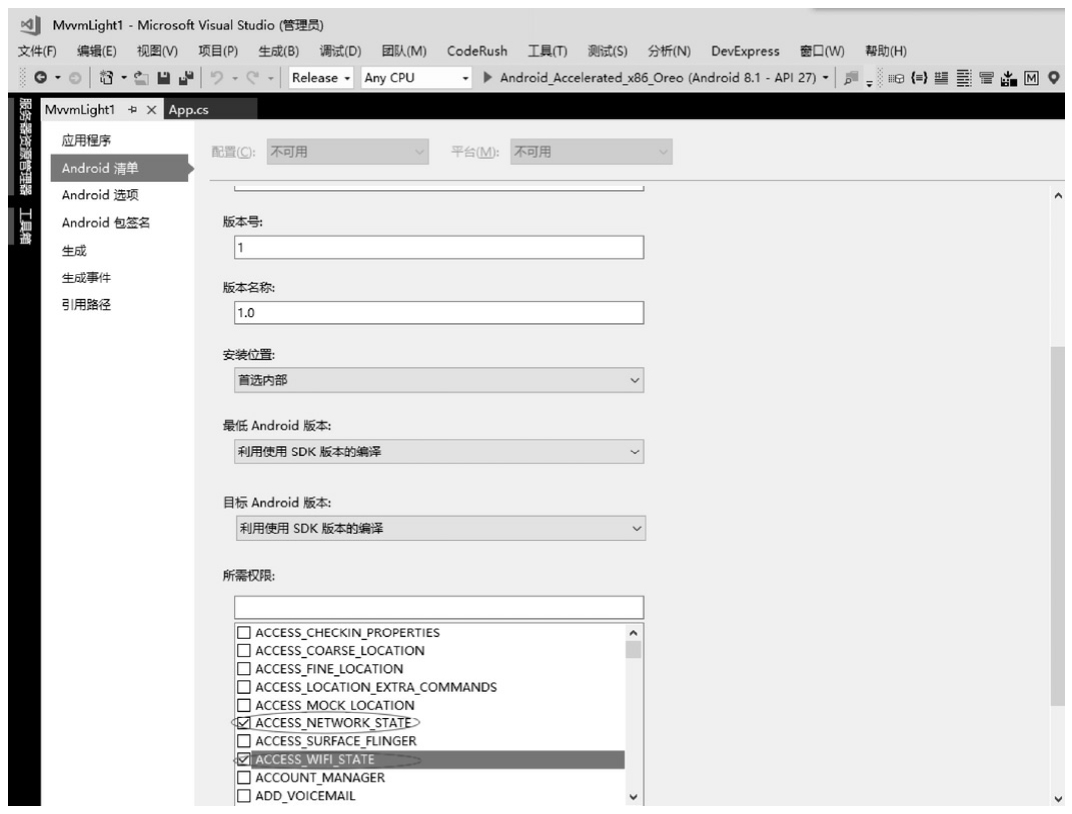The width and height of the screenshot is (1072, 814).
Task: Select the 生成事件 page
Action: tap(86, 277)
